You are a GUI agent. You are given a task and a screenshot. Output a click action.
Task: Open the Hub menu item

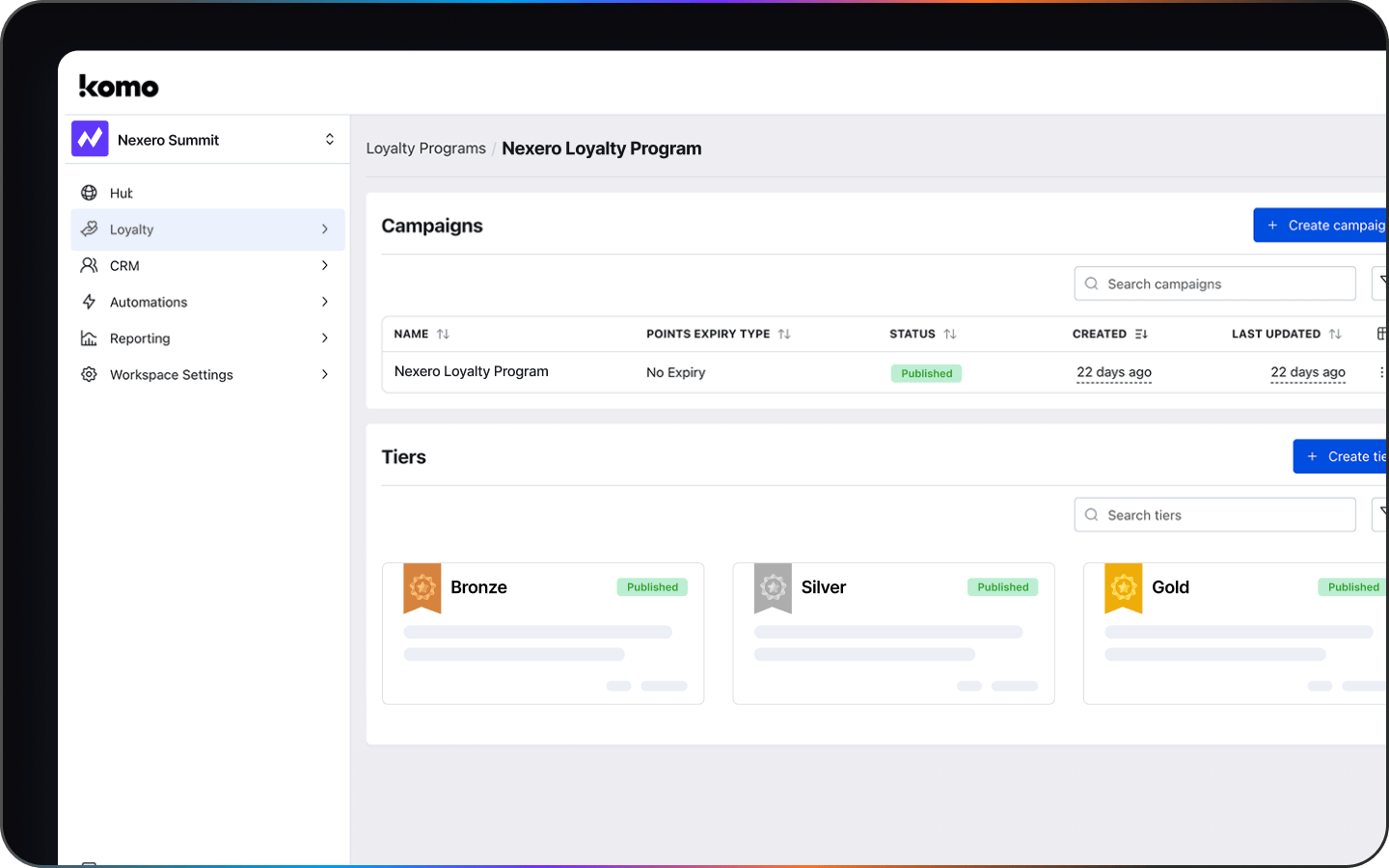pos(121,193)
